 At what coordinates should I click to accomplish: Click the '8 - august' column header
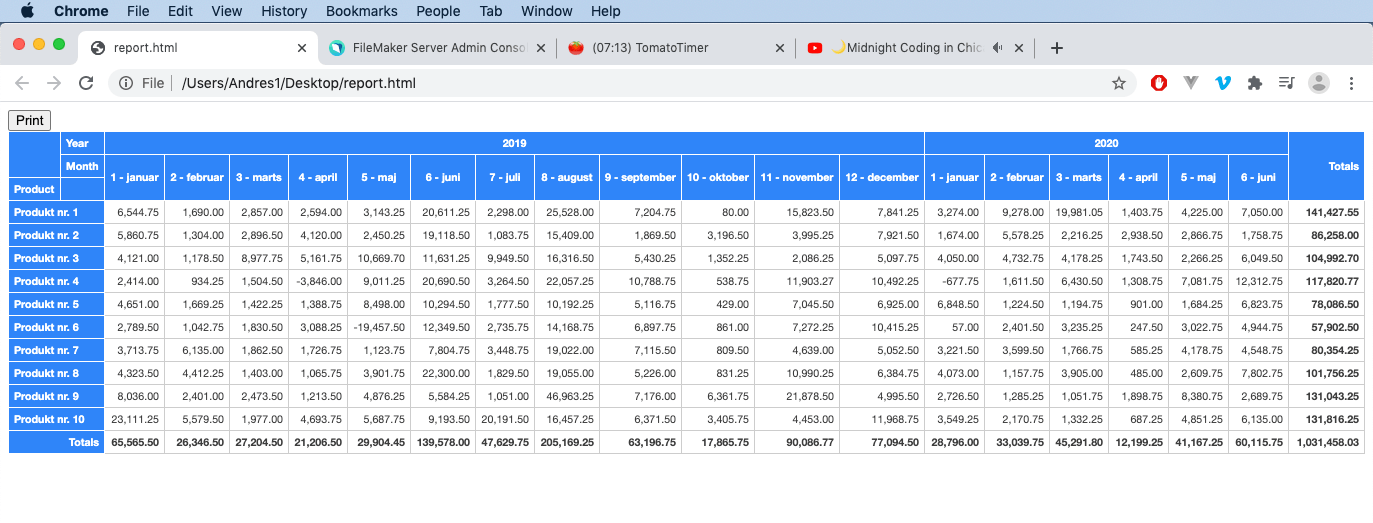(566, 177)
